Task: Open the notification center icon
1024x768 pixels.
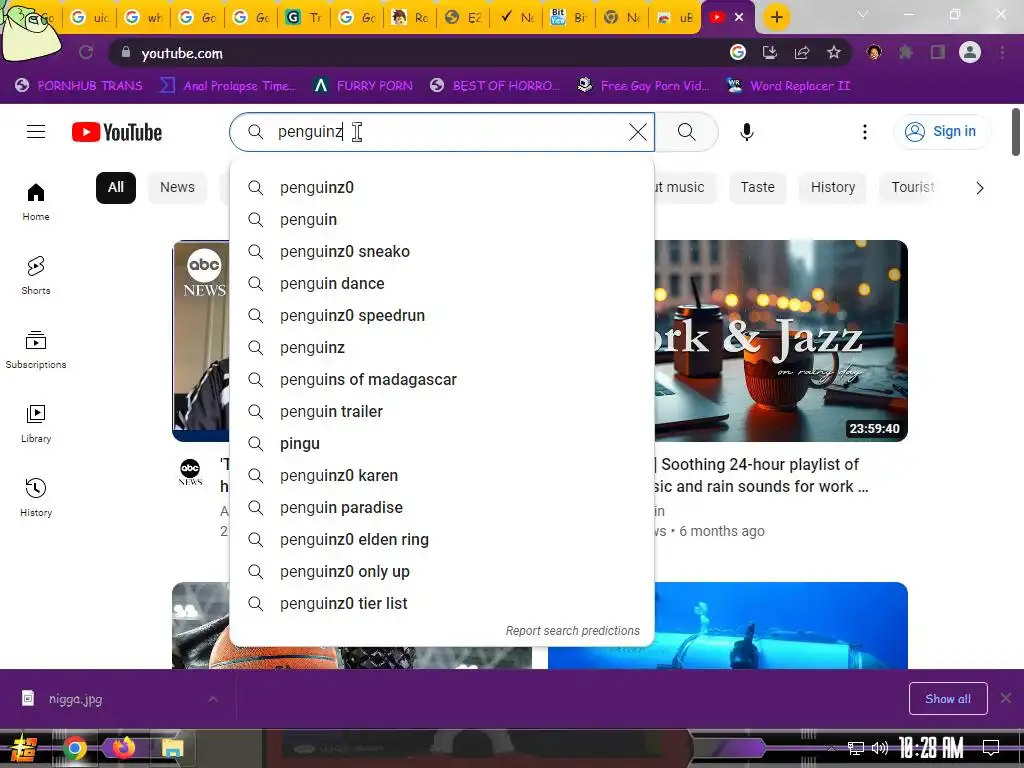Action: click(x=991, y=747)
